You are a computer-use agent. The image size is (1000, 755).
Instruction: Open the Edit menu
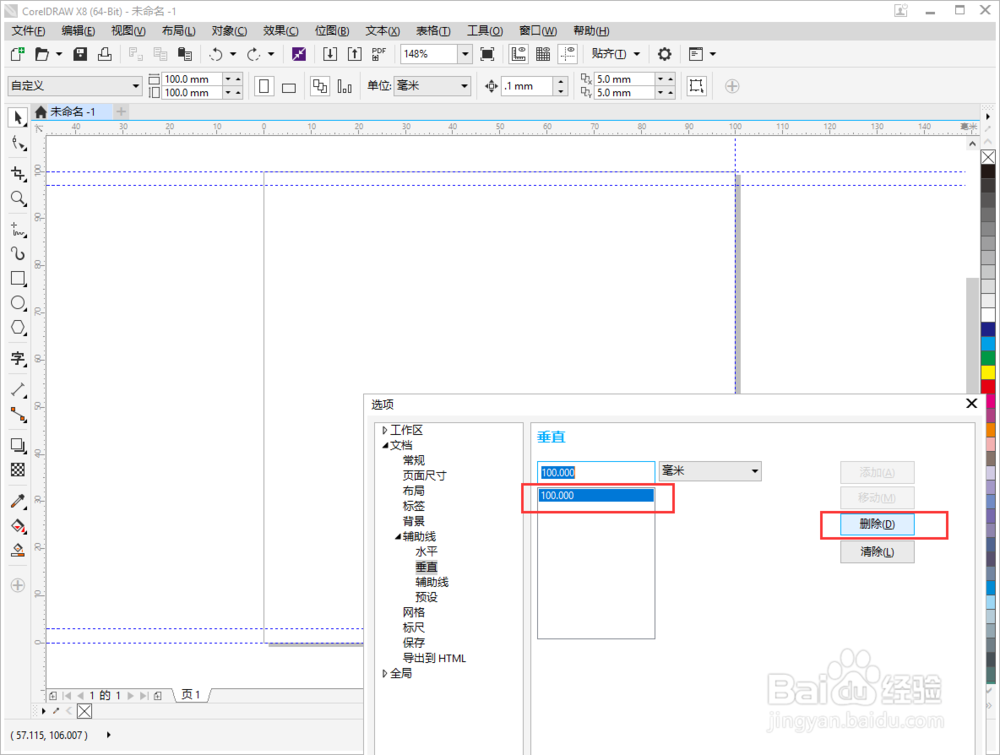click(78, 31)
